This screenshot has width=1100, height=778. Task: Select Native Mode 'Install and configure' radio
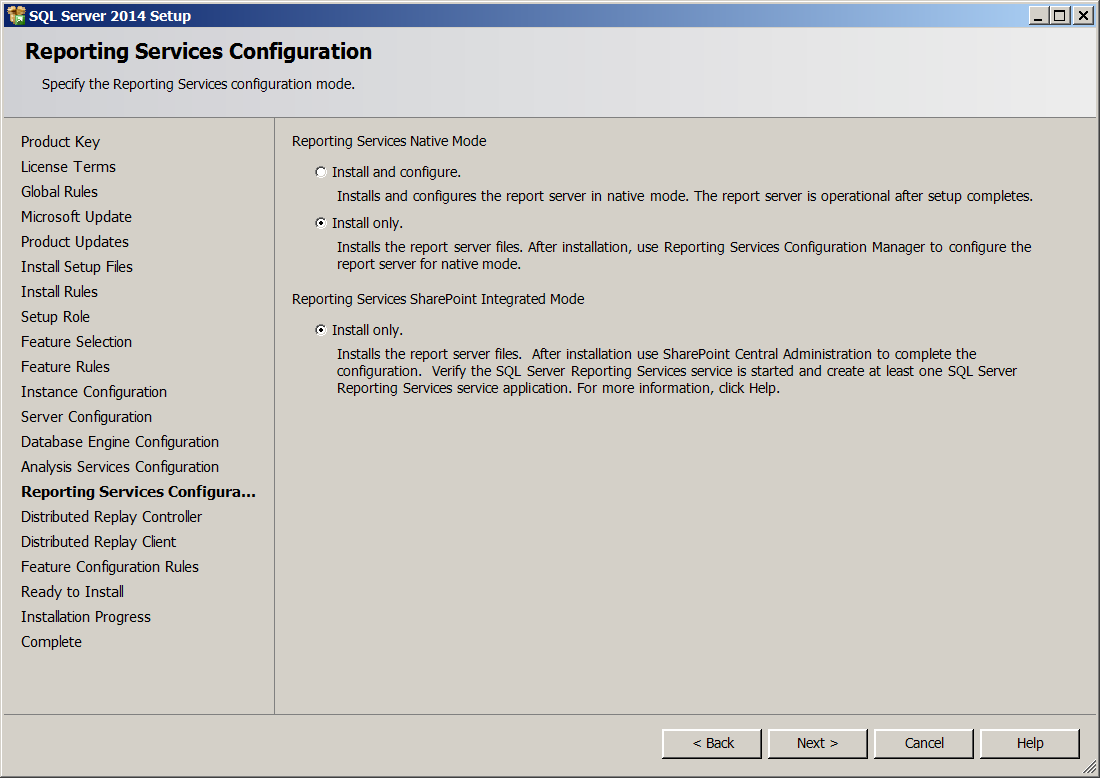pyautogui.click(x=321, y=172)
